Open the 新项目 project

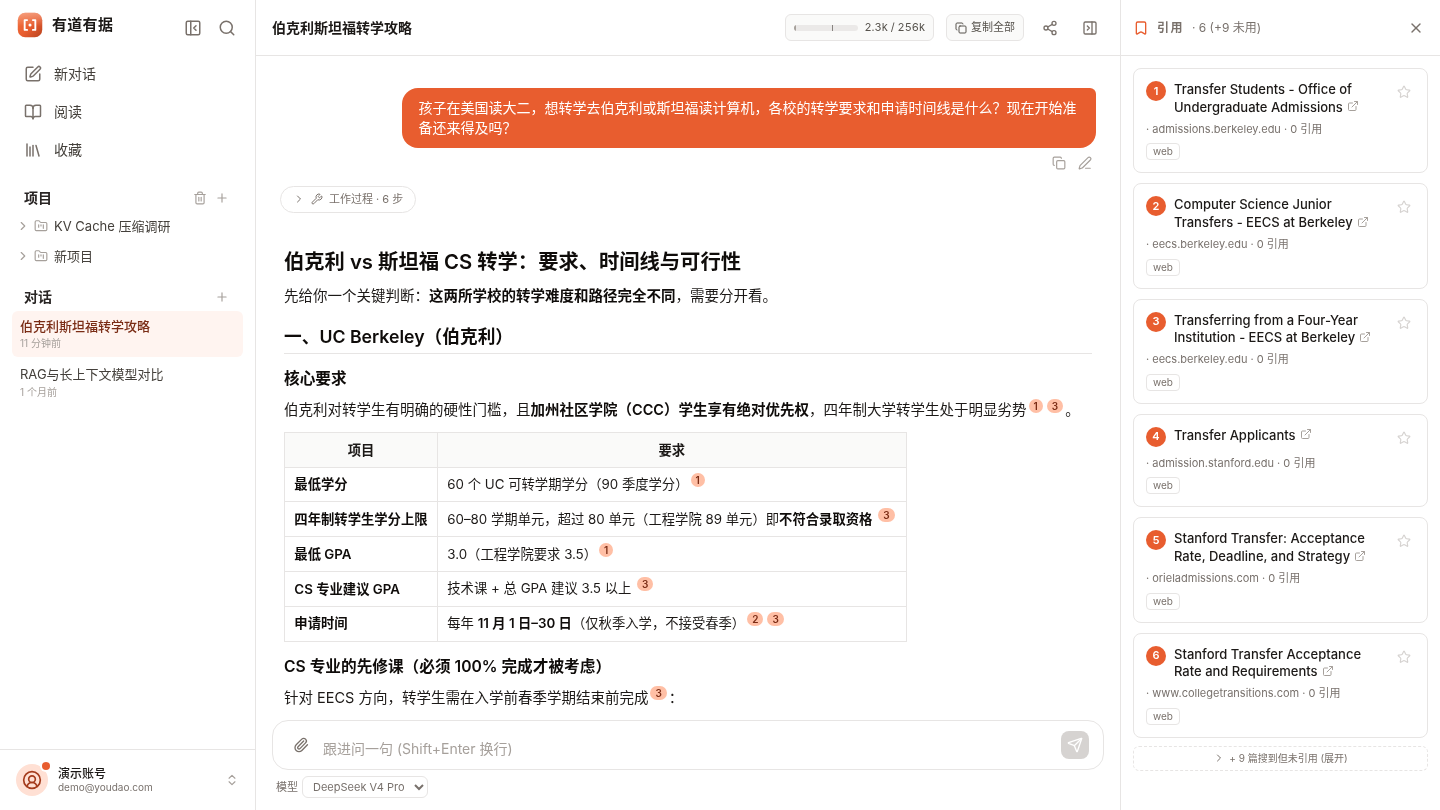coord(73,257)
